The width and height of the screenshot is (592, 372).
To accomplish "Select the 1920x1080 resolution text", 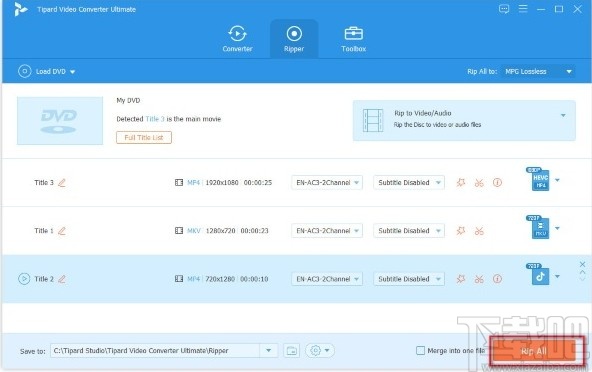I will pos(222,182).
